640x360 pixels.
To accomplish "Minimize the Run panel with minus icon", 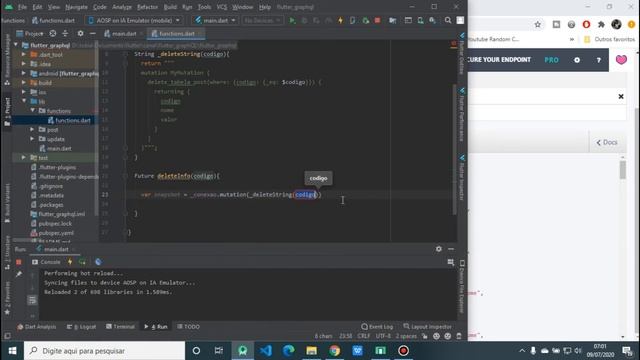I will pyautogui.click(x=451, y=249).
